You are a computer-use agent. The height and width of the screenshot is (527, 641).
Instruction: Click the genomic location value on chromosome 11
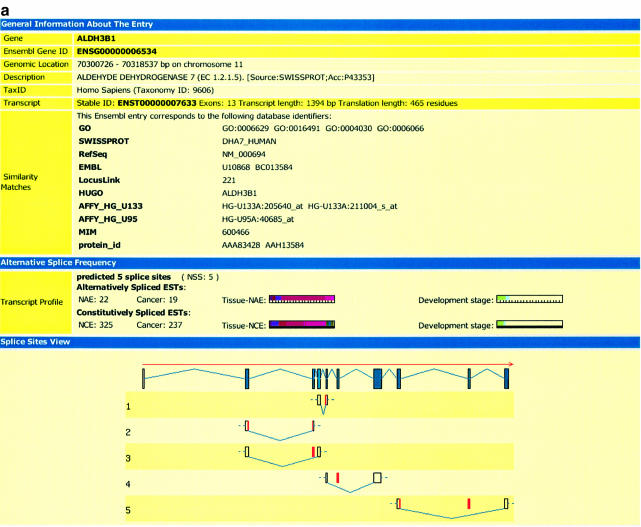[159, 65]
